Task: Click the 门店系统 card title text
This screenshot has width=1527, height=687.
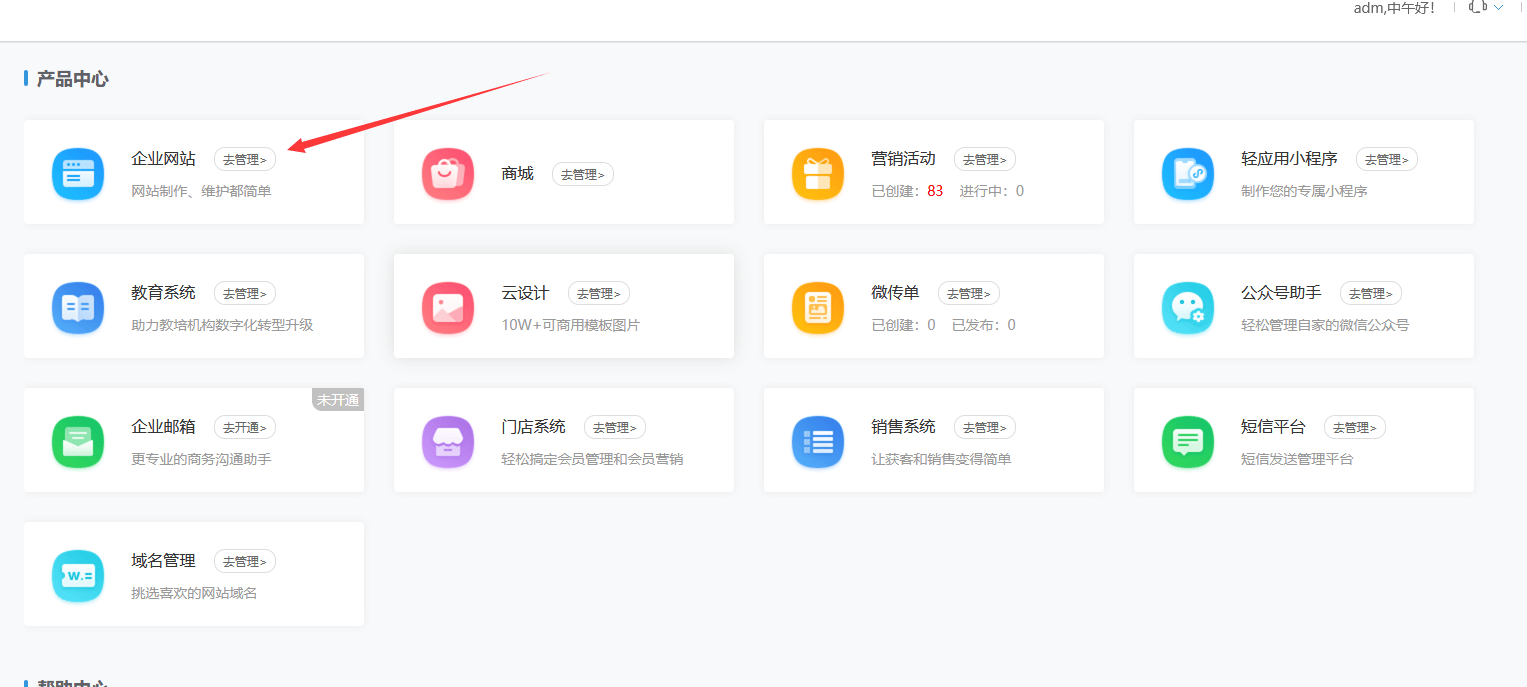Action: [x=533, y=427]
